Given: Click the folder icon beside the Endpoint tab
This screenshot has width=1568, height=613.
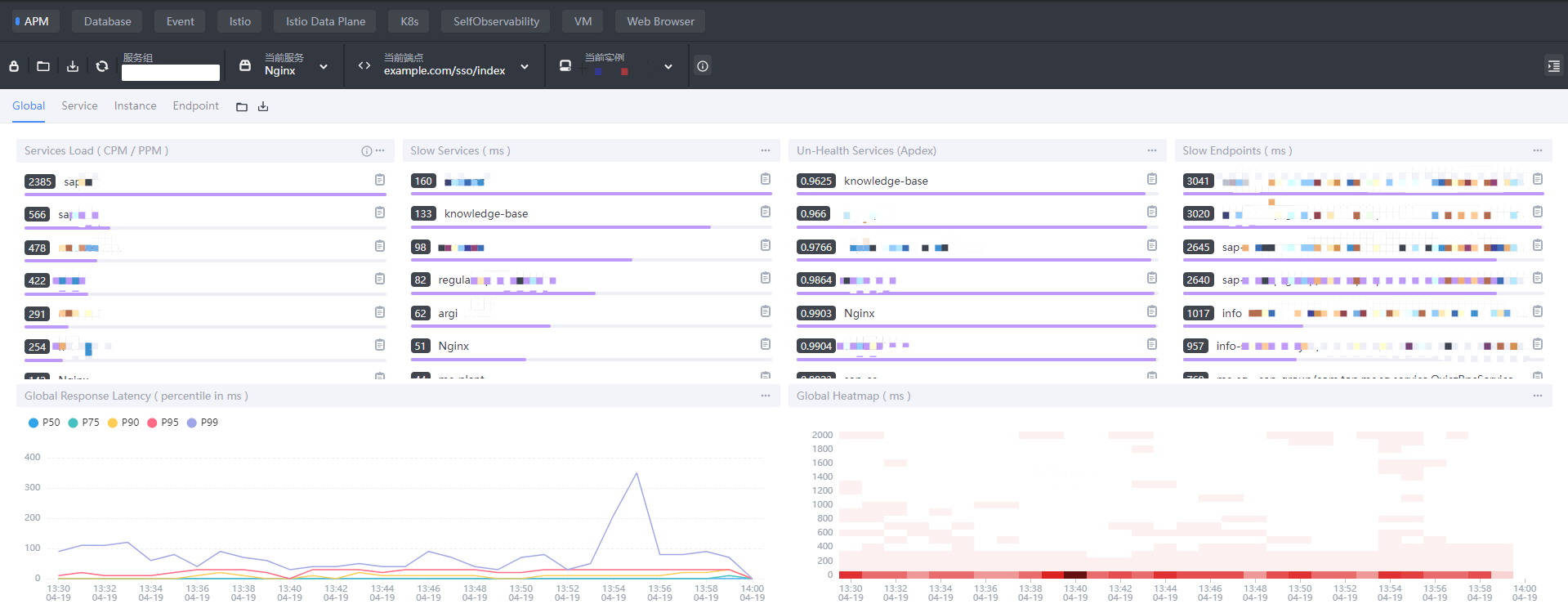Looking at the screenshot, I should click(x=242, y=107).
